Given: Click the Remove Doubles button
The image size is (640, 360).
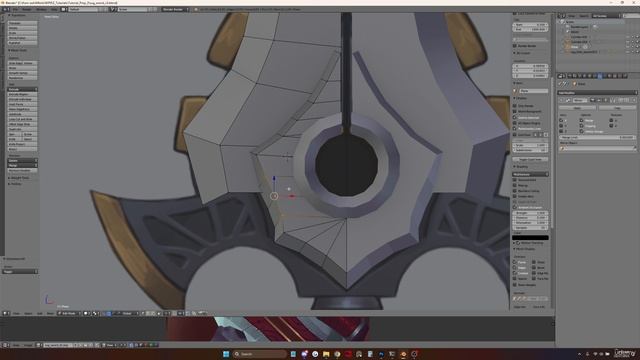Looking at the screenshot, I should pyautogui.click(x=22, y=170).
